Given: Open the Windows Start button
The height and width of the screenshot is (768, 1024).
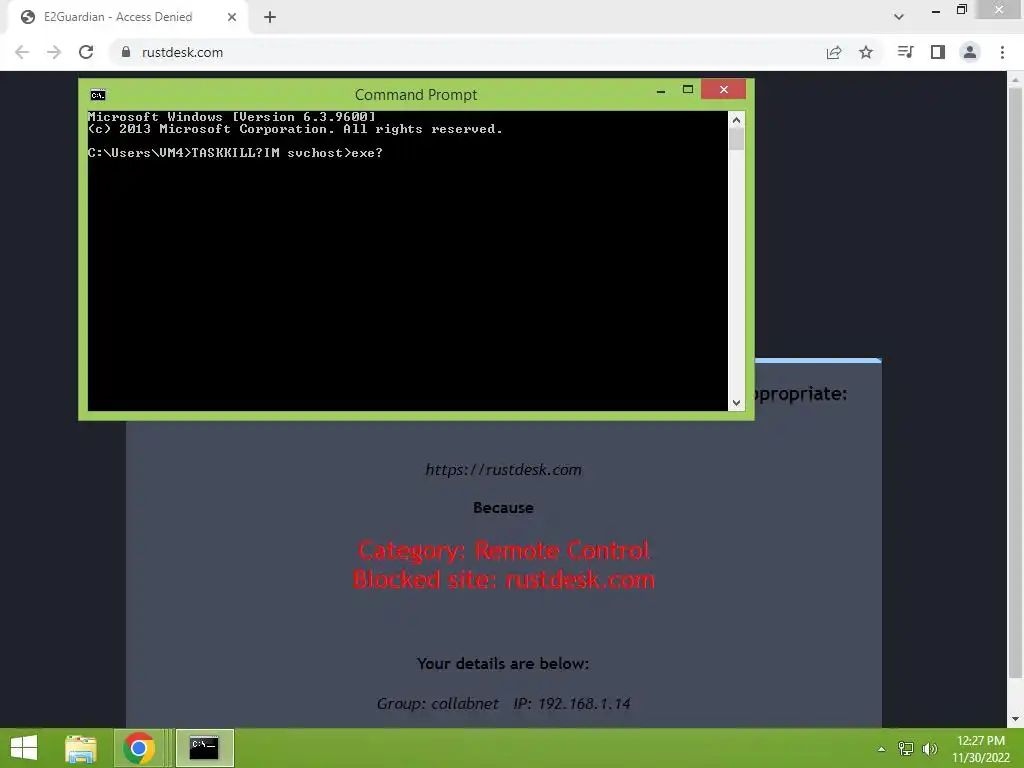Looking at the screenshot, I should pos(24,748).
